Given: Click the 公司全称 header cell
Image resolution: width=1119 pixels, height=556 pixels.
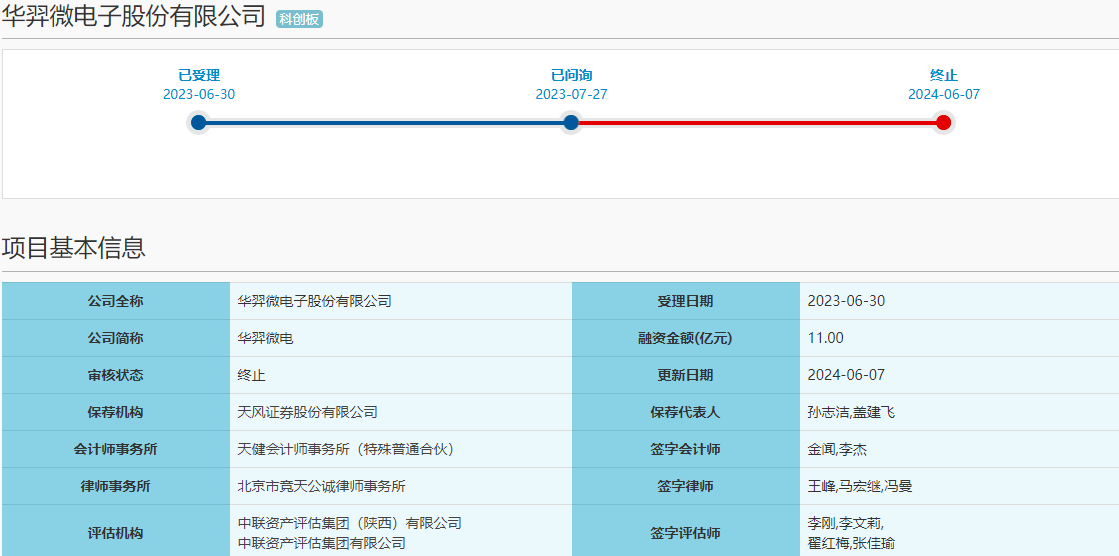Looking at the screenshot, I should [x=116, y=301].
